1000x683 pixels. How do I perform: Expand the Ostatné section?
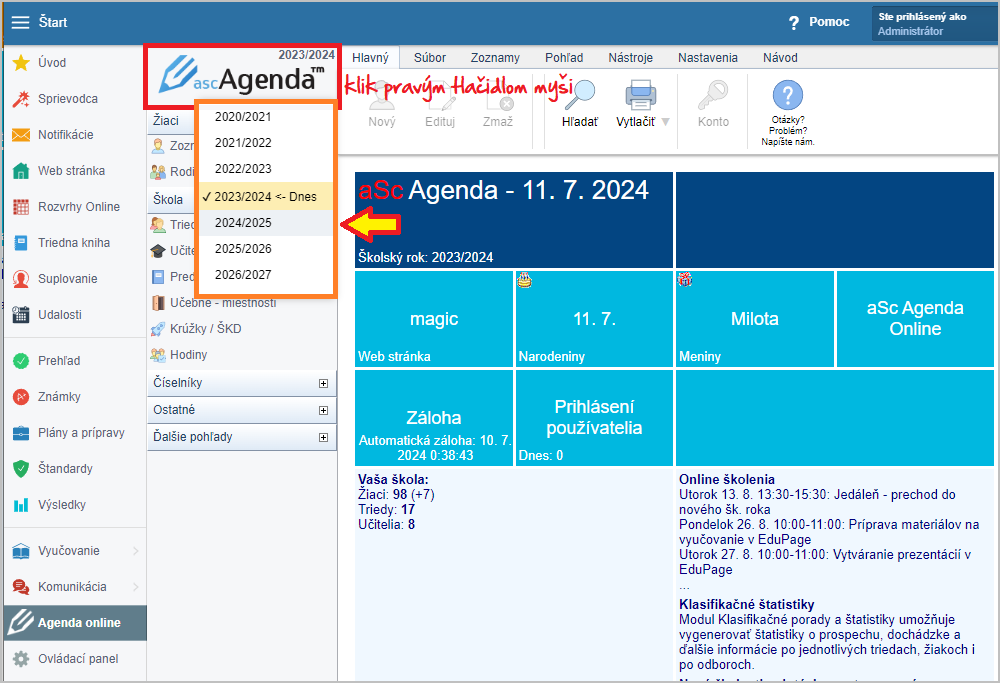[x=323, y=410]
